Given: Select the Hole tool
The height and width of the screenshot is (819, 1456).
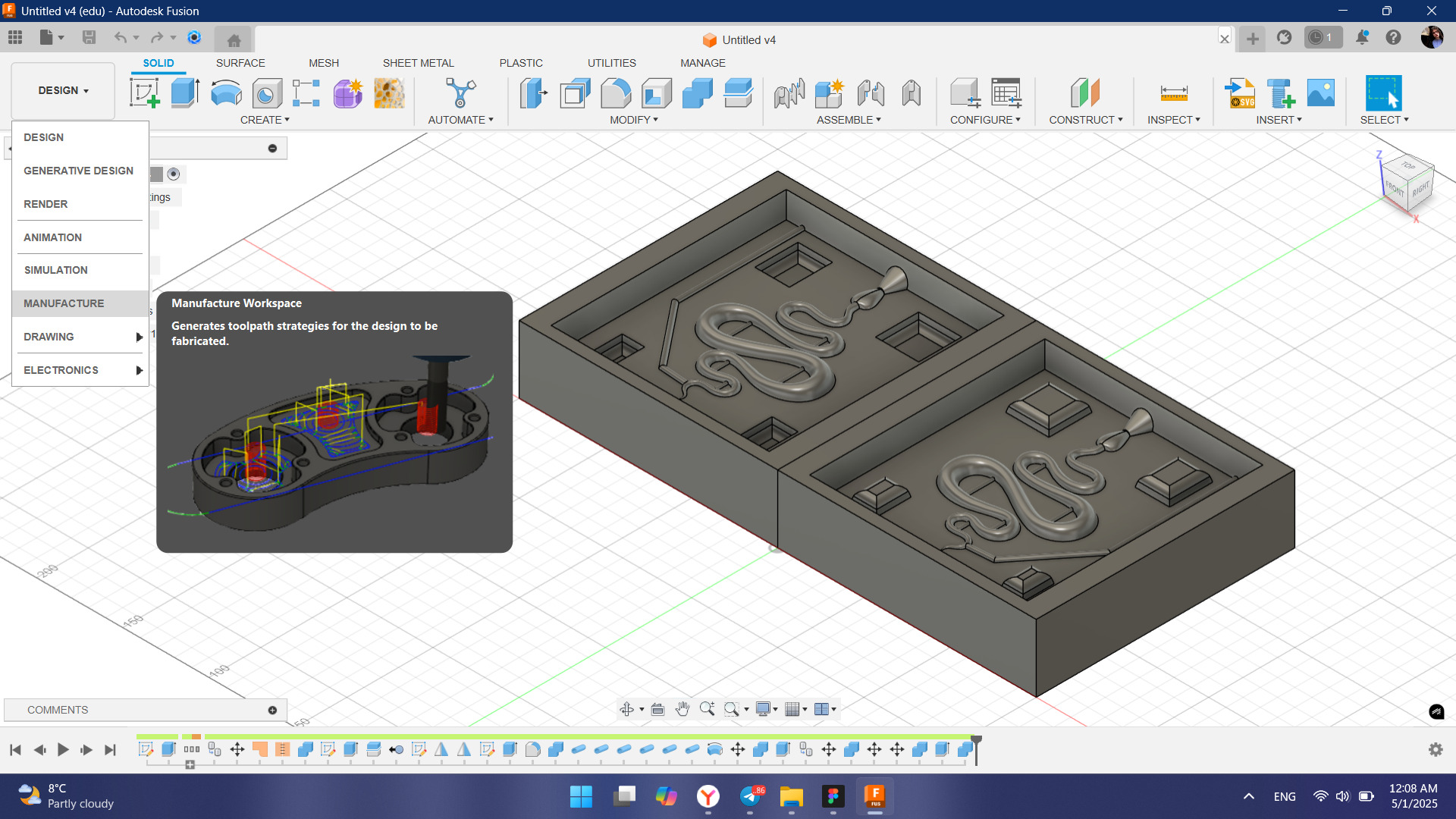Looking at the screenshot, I should point(267,93).
